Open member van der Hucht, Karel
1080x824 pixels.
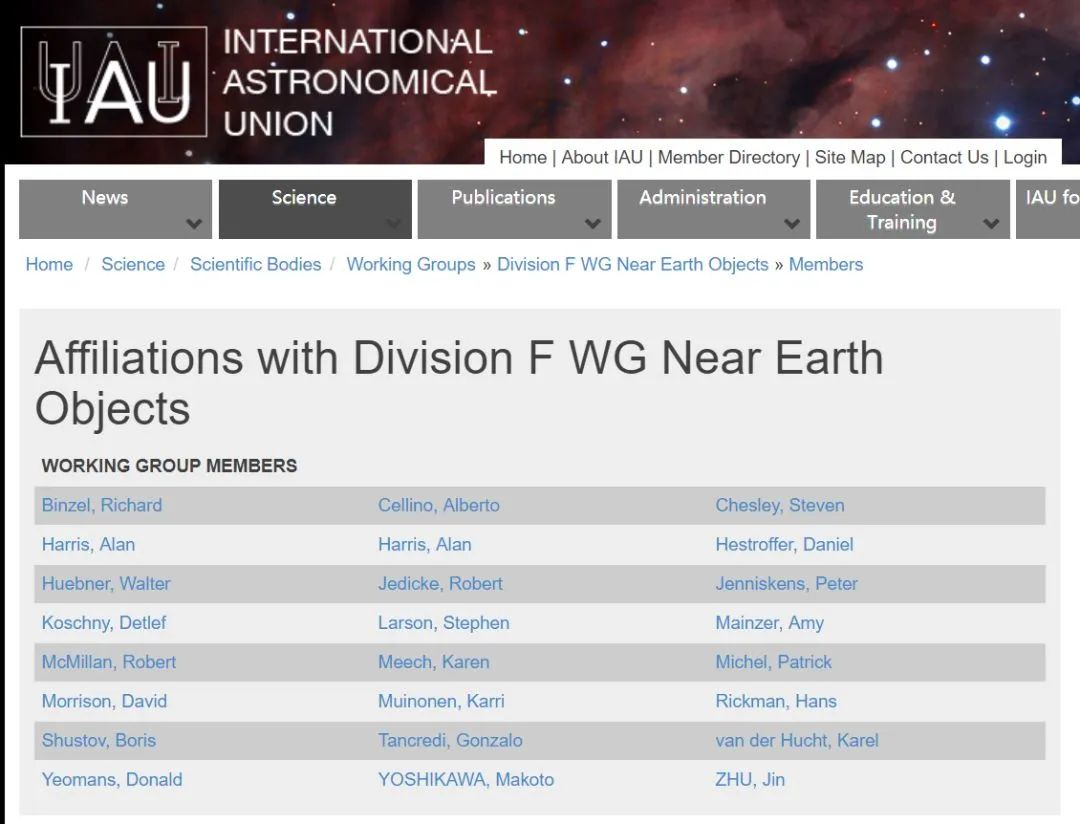pyautogui.click(x=796, y=741)
